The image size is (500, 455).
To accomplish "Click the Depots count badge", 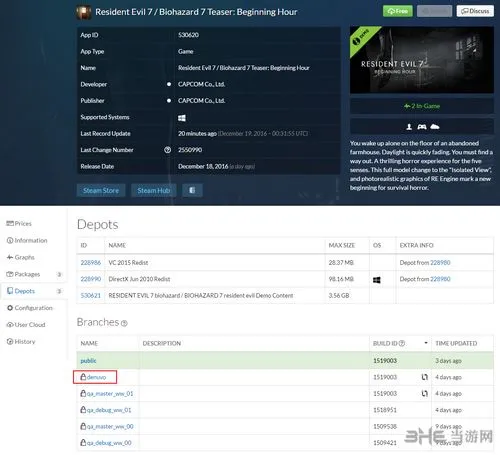I will pyautogui.click(x=59, y=291).
